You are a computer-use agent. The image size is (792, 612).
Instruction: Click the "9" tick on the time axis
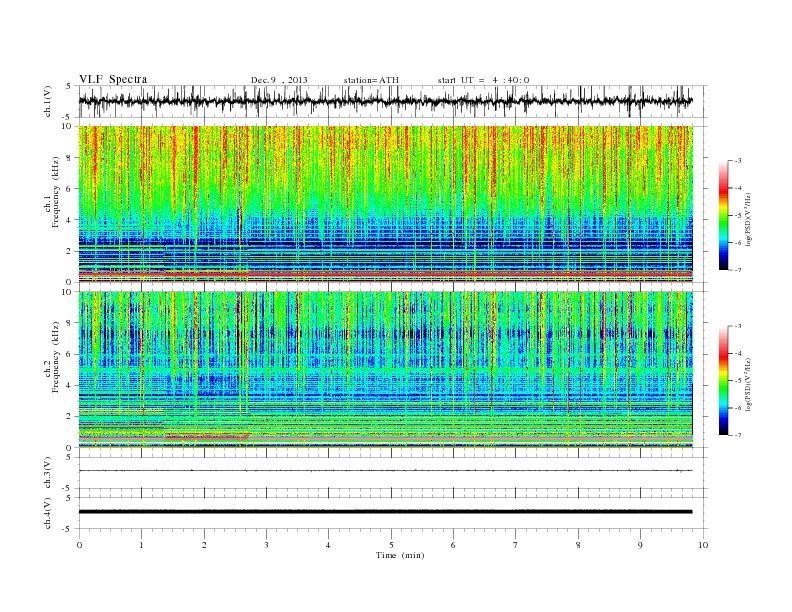(640, 545)
